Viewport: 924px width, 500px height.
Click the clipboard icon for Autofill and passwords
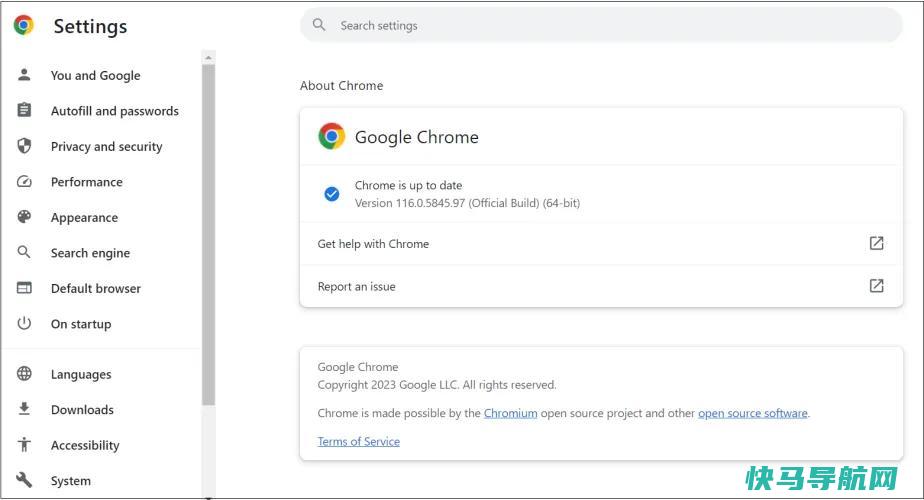pyautogui.click(x=24, y=110)
